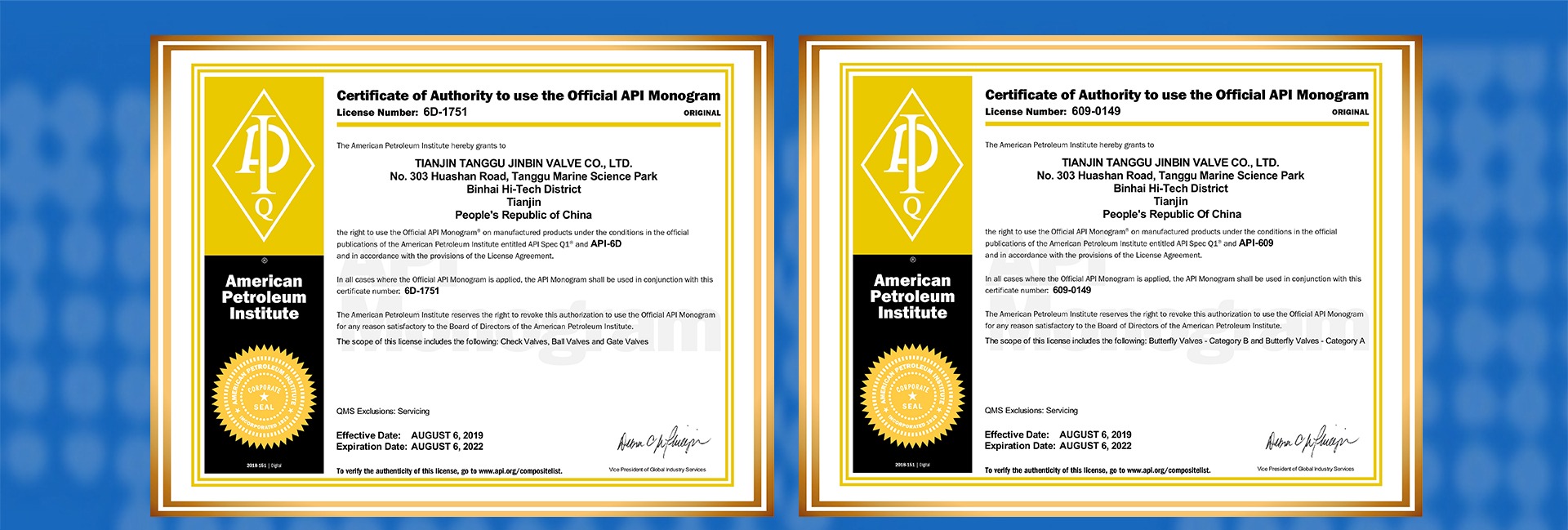The width and height of the screenshot is (1568, 530).
Task: Click Effective Date on the 6D-1751 certificate
Action: (410, 435)
